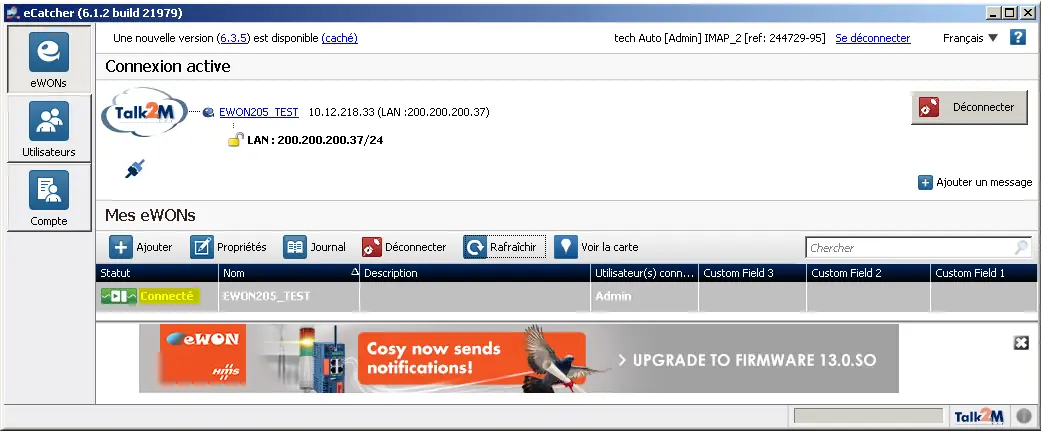The height and width of the screenshot is (431, 1041).
Task: Click the Custom Field 2 column header
Action: [x=868, y=273]
